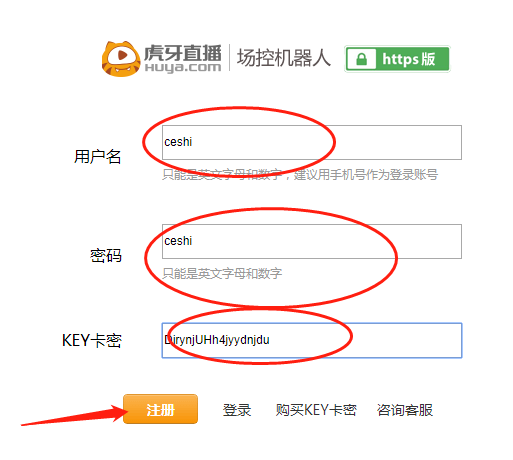Focus the 密码 input field
The image size is (513, 460).
click(x=312, y=241)
